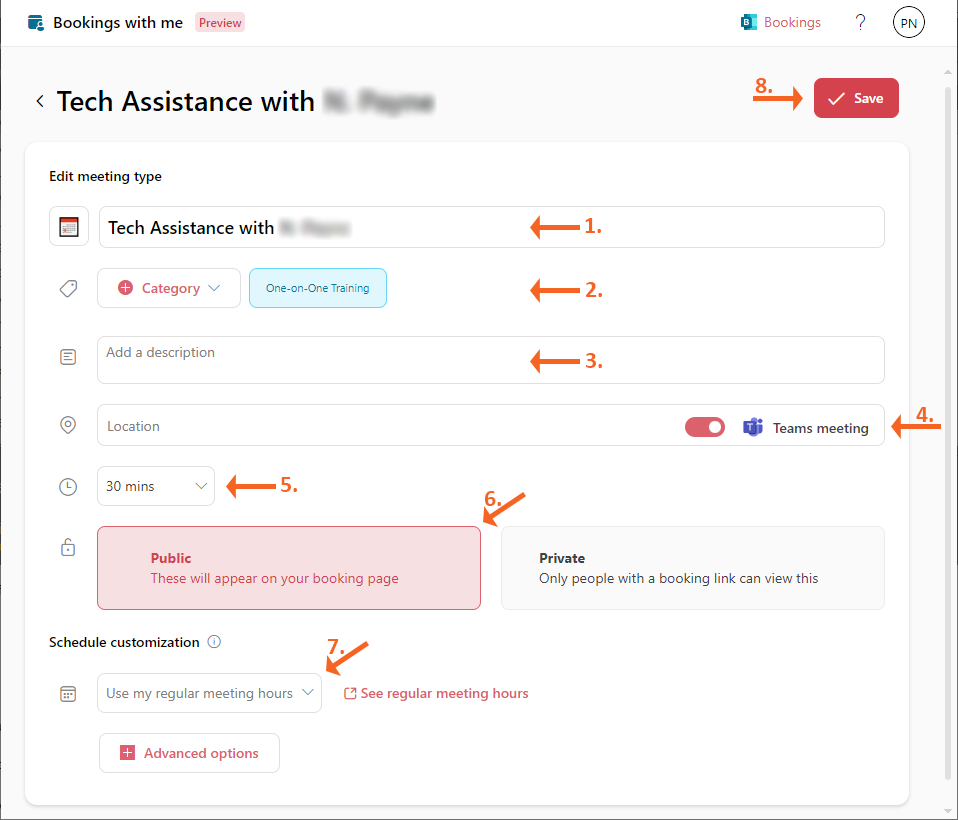Viewport: 958px width, 820px height.
Task: Click the duration clock icon
Action: tap(68, 486)
